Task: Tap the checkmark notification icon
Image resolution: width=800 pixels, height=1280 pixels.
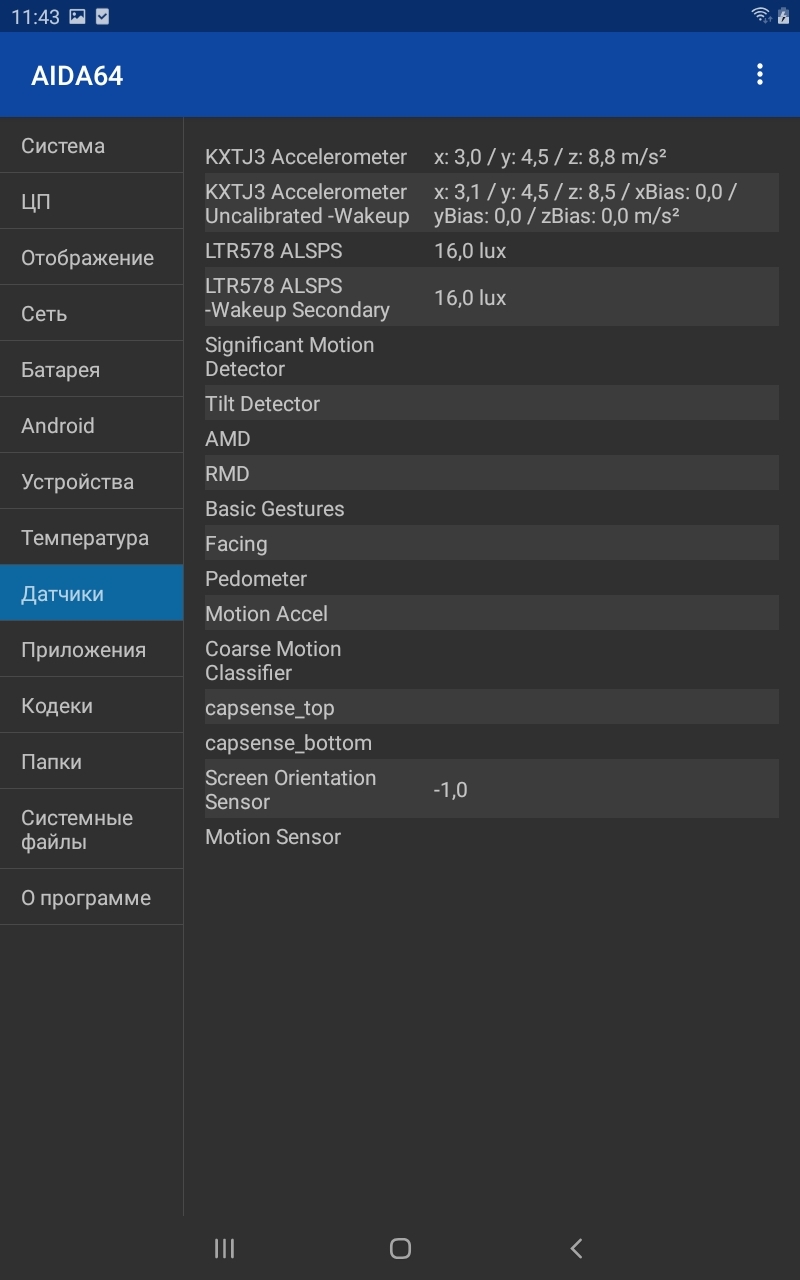Action: coord(102,16)
